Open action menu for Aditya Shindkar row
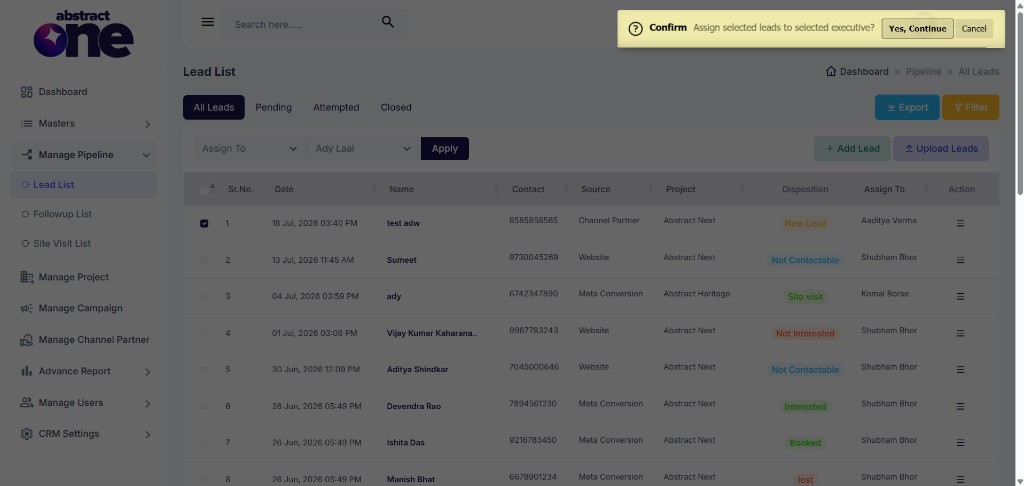1024x486 pixels. coord(960,370)
